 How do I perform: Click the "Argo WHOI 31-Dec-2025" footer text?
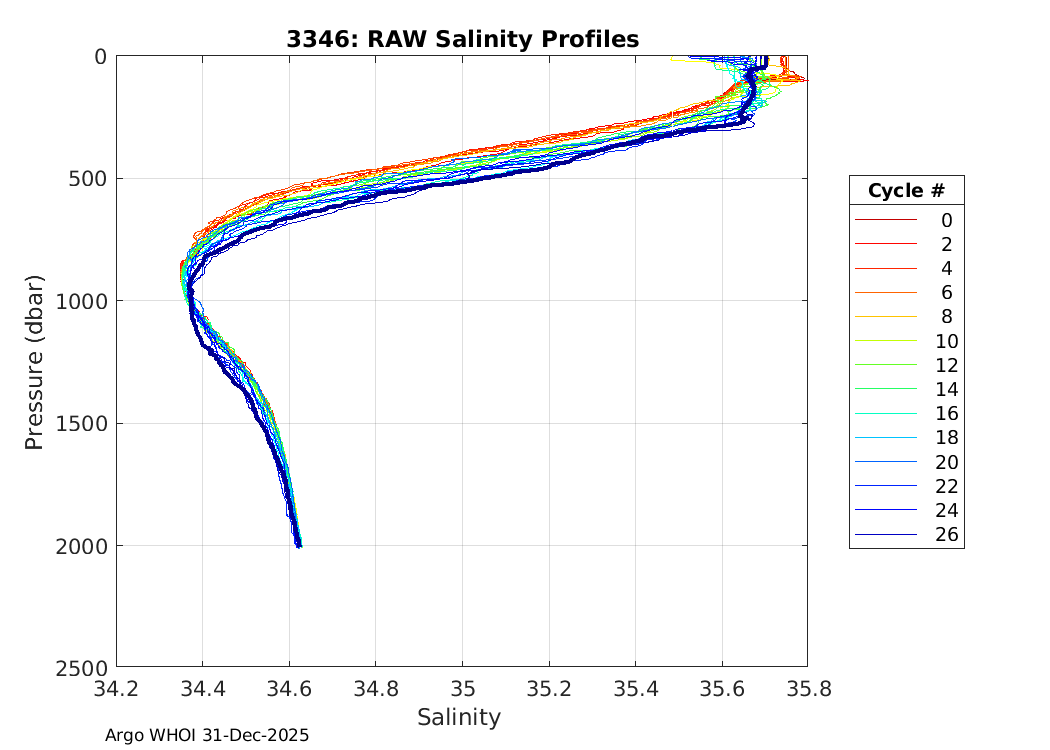[207, 735]
